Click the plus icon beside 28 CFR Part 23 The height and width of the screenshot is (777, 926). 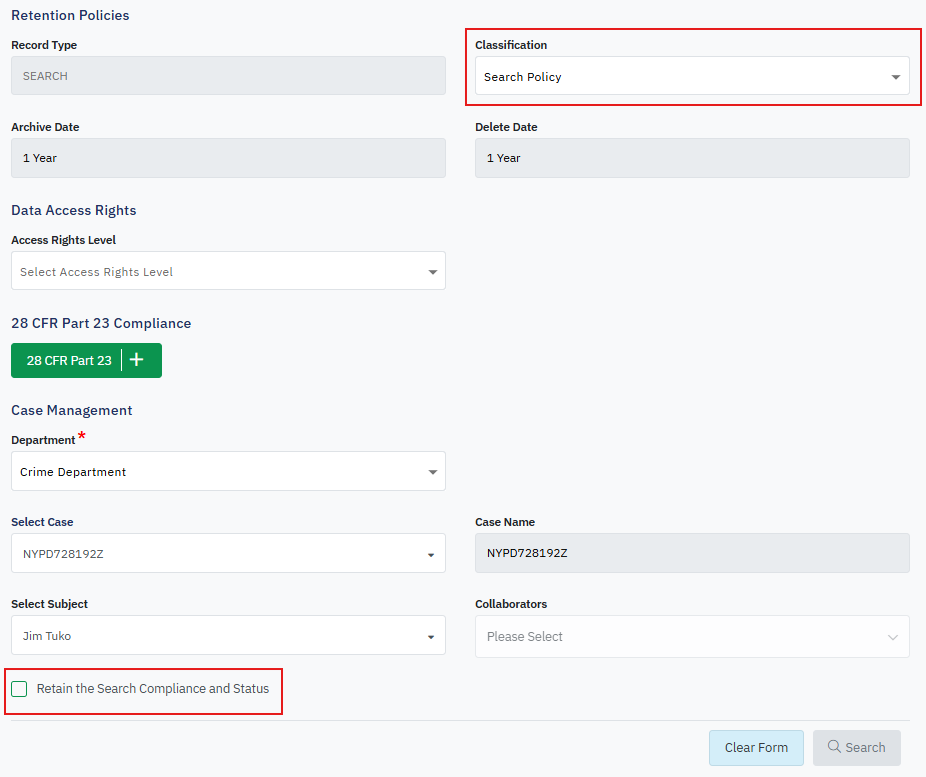(x=137, y=360)
